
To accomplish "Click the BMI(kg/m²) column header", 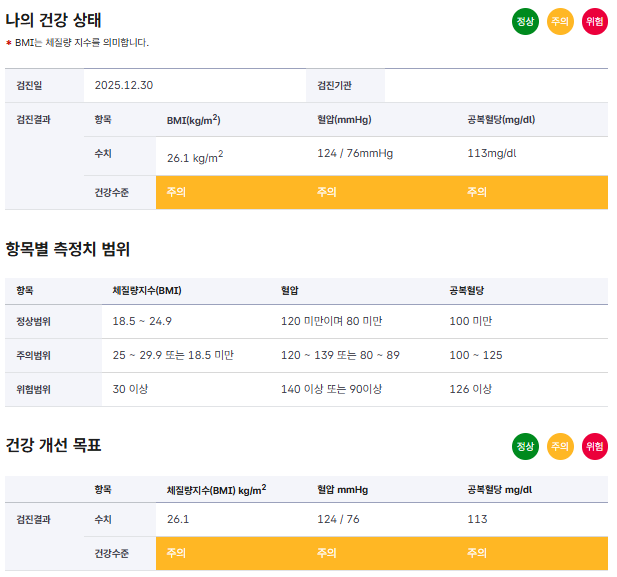I will pyautogui.click(x=194, y=120).
